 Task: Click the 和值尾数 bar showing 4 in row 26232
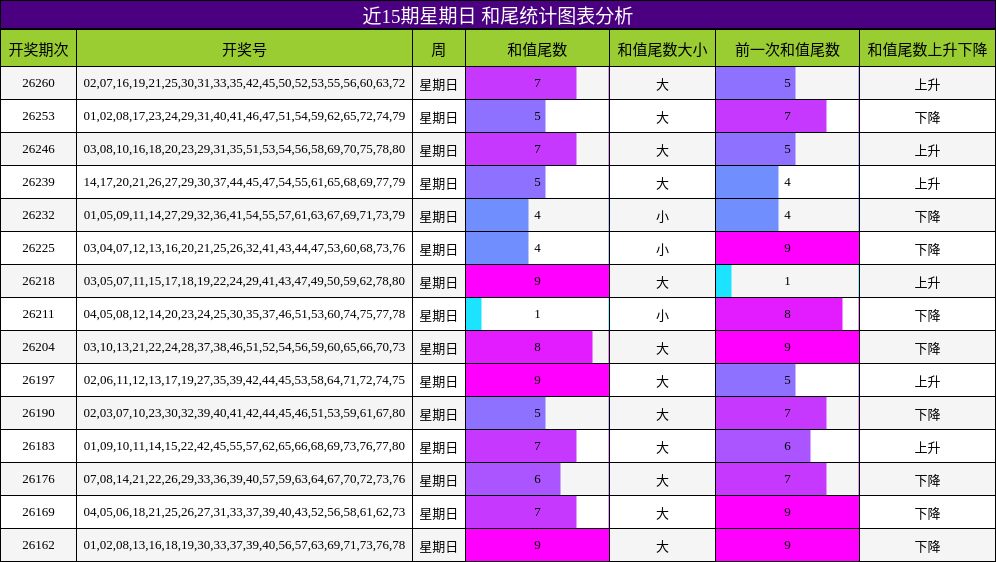[497, 215]
